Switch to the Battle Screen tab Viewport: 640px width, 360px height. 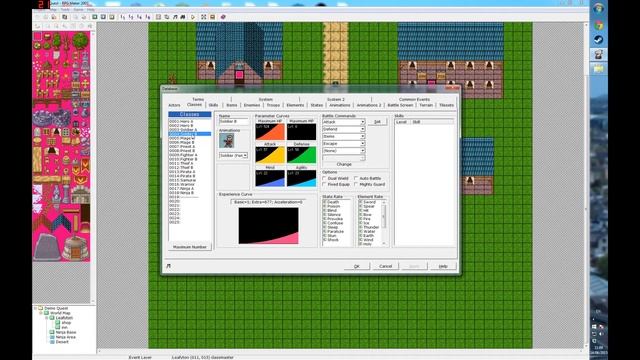(x=400, y=105)
